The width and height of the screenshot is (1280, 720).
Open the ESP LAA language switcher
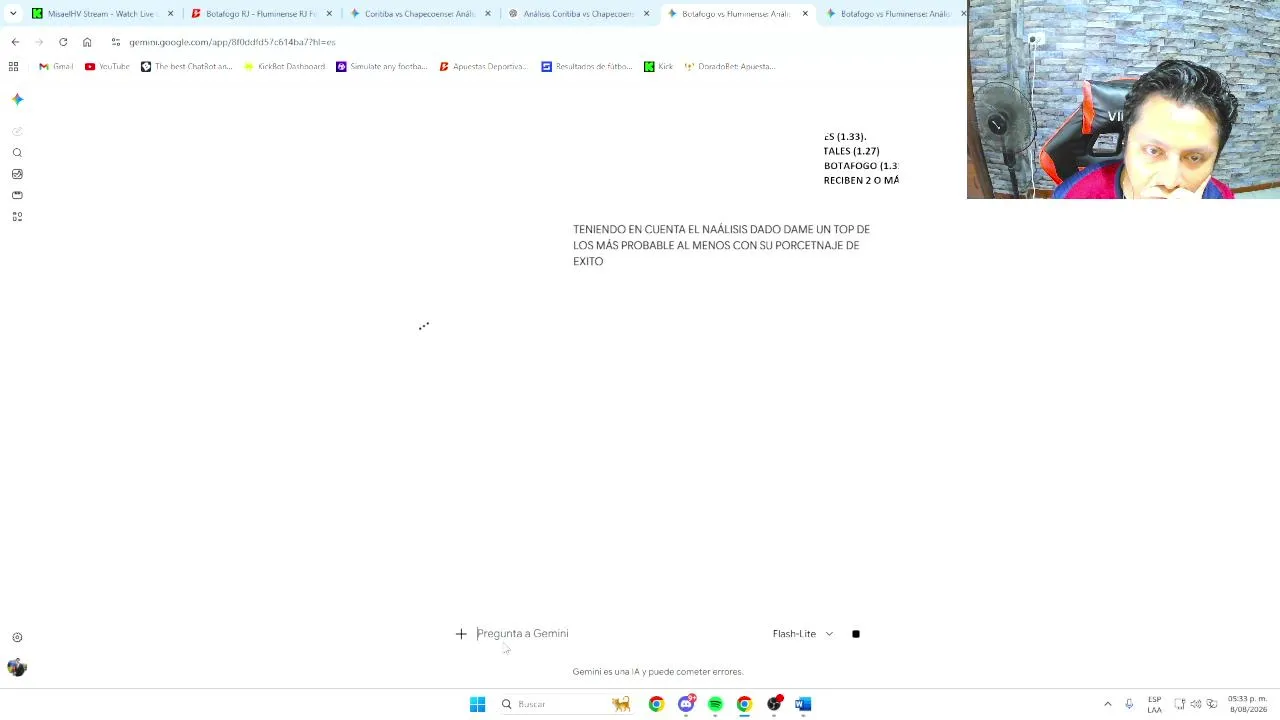coord(1155,704)
